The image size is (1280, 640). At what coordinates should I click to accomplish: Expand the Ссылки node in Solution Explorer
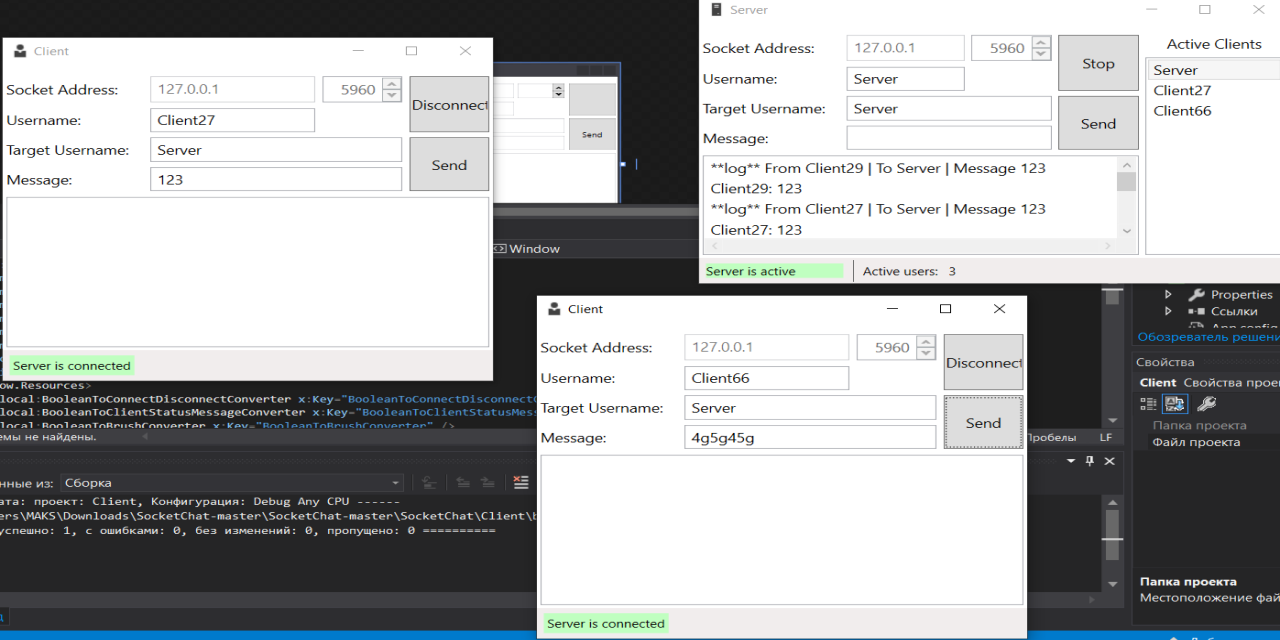point(1169,311)
